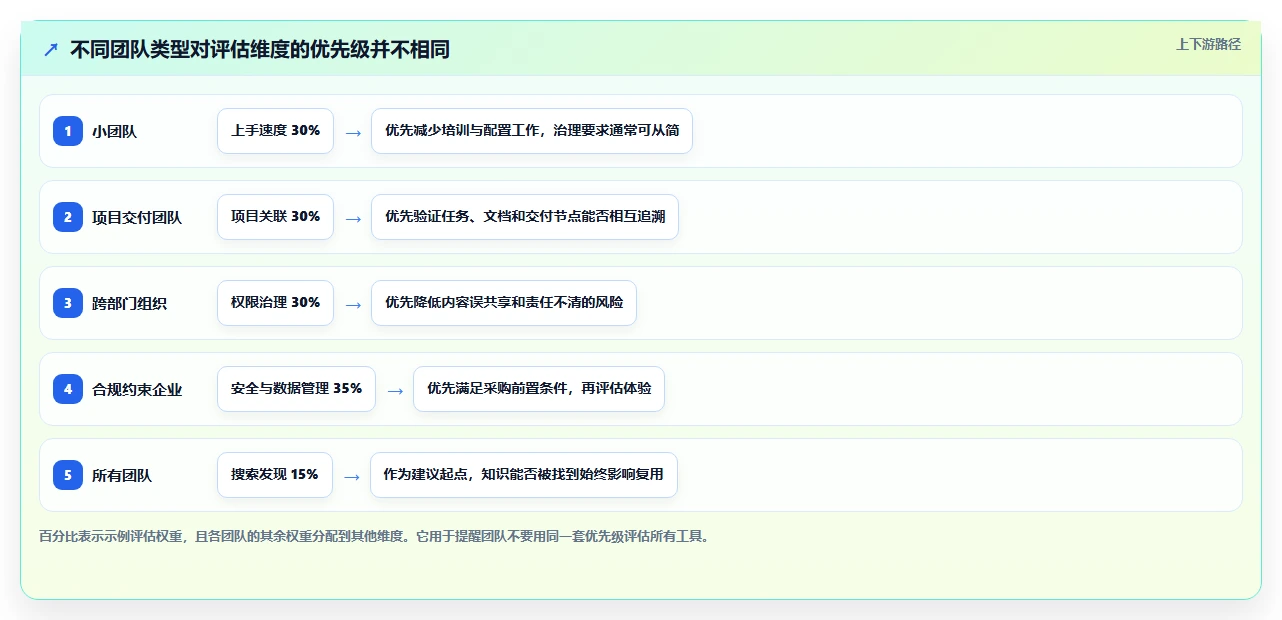The image size is (1282, 620).
Task: Click the 优先验证任务、文档和交付节点 description box
Action: pos(525,217)
